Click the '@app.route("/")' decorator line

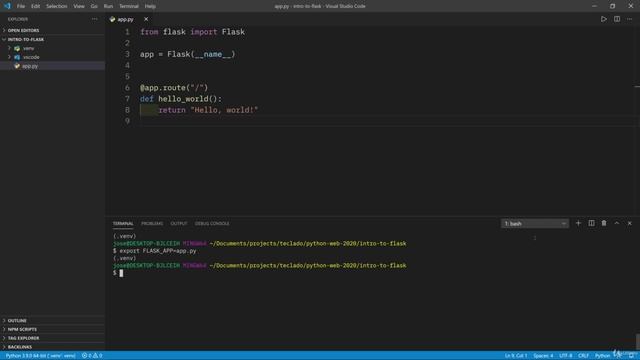174,88
